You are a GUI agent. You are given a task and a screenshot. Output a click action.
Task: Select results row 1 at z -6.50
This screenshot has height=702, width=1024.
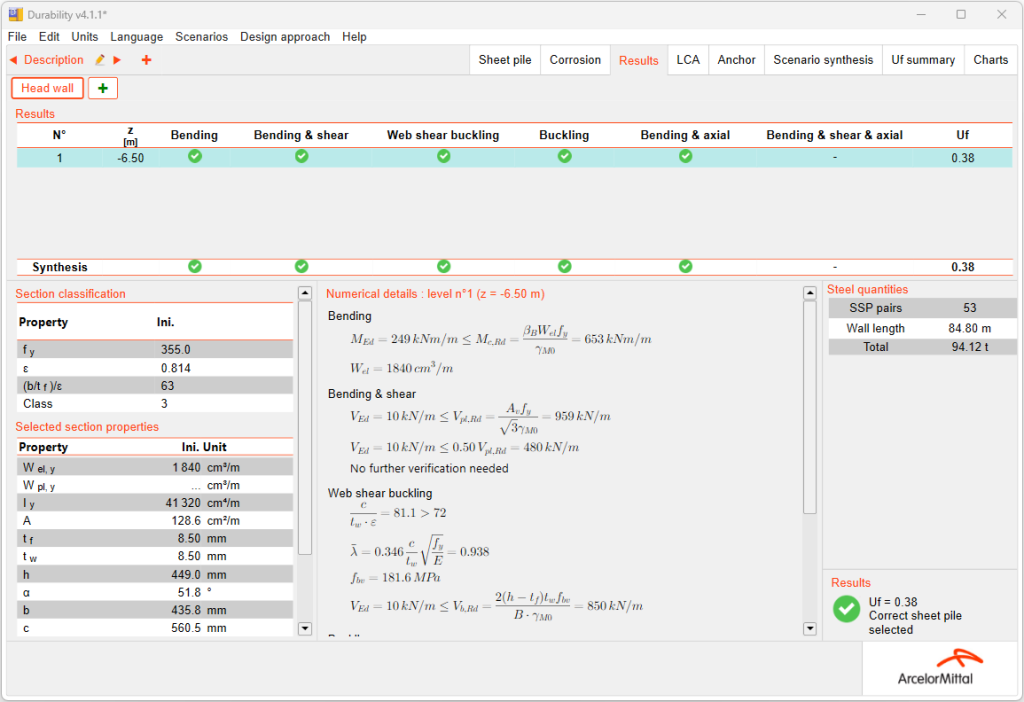514,157
